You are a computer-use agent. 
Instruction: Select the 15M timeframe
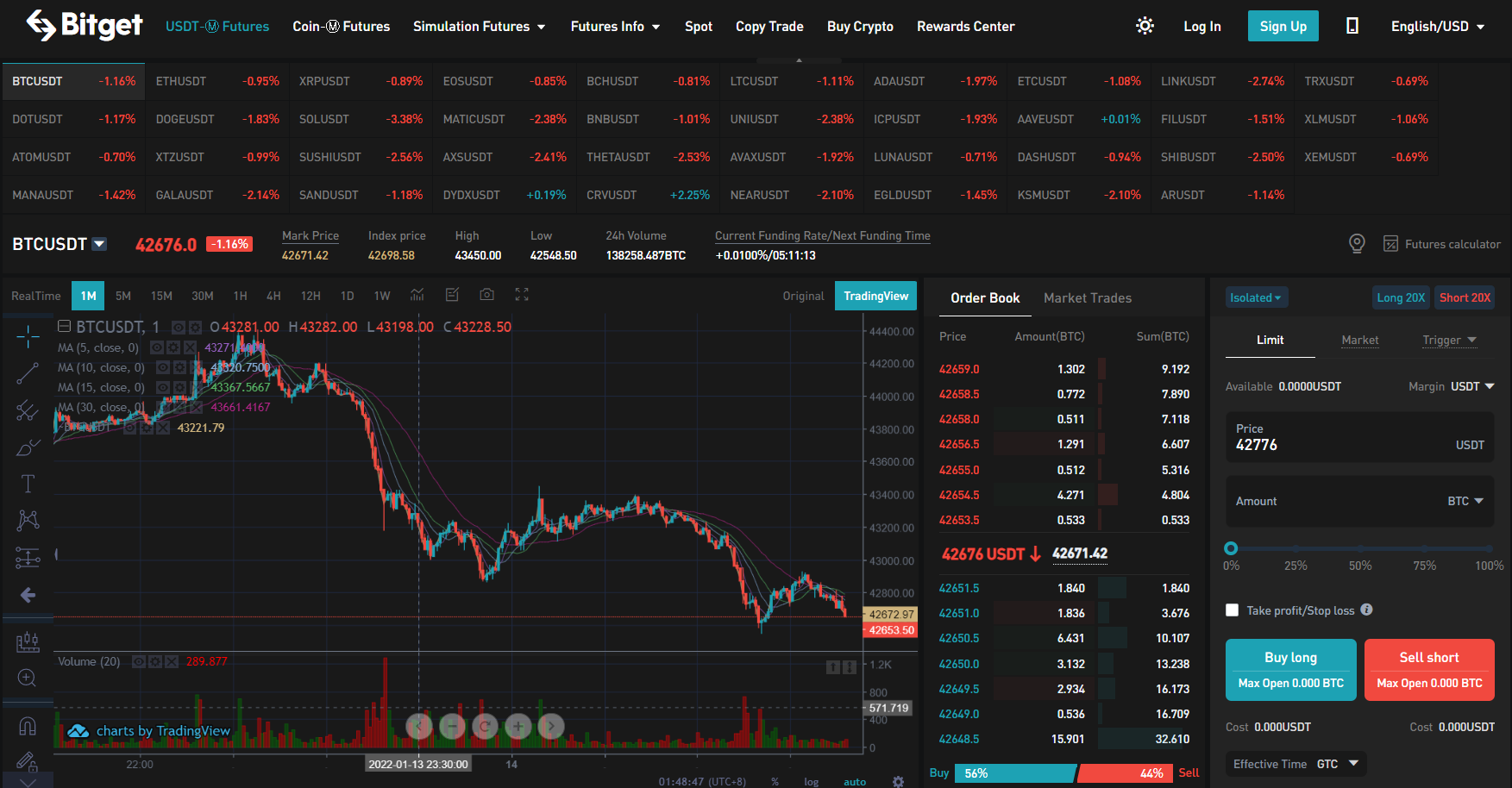pos(161,296)
